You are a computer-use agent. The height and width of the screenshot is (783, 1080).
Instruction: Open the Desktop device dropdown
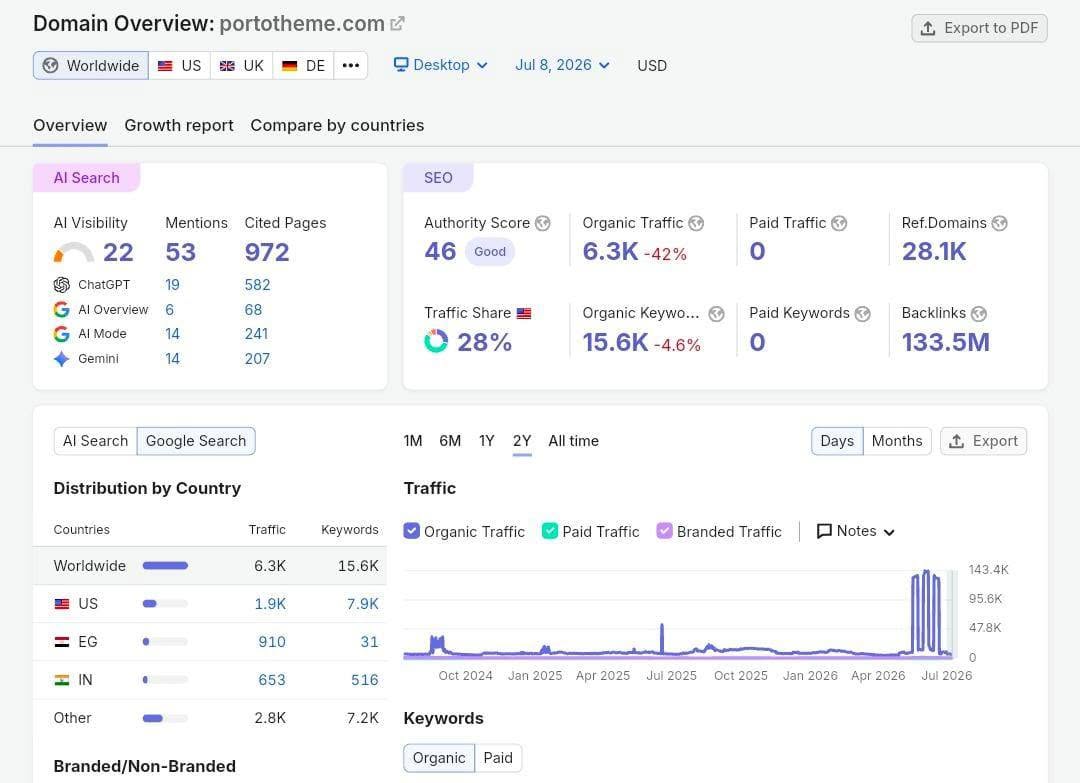(x=441, y=65)
